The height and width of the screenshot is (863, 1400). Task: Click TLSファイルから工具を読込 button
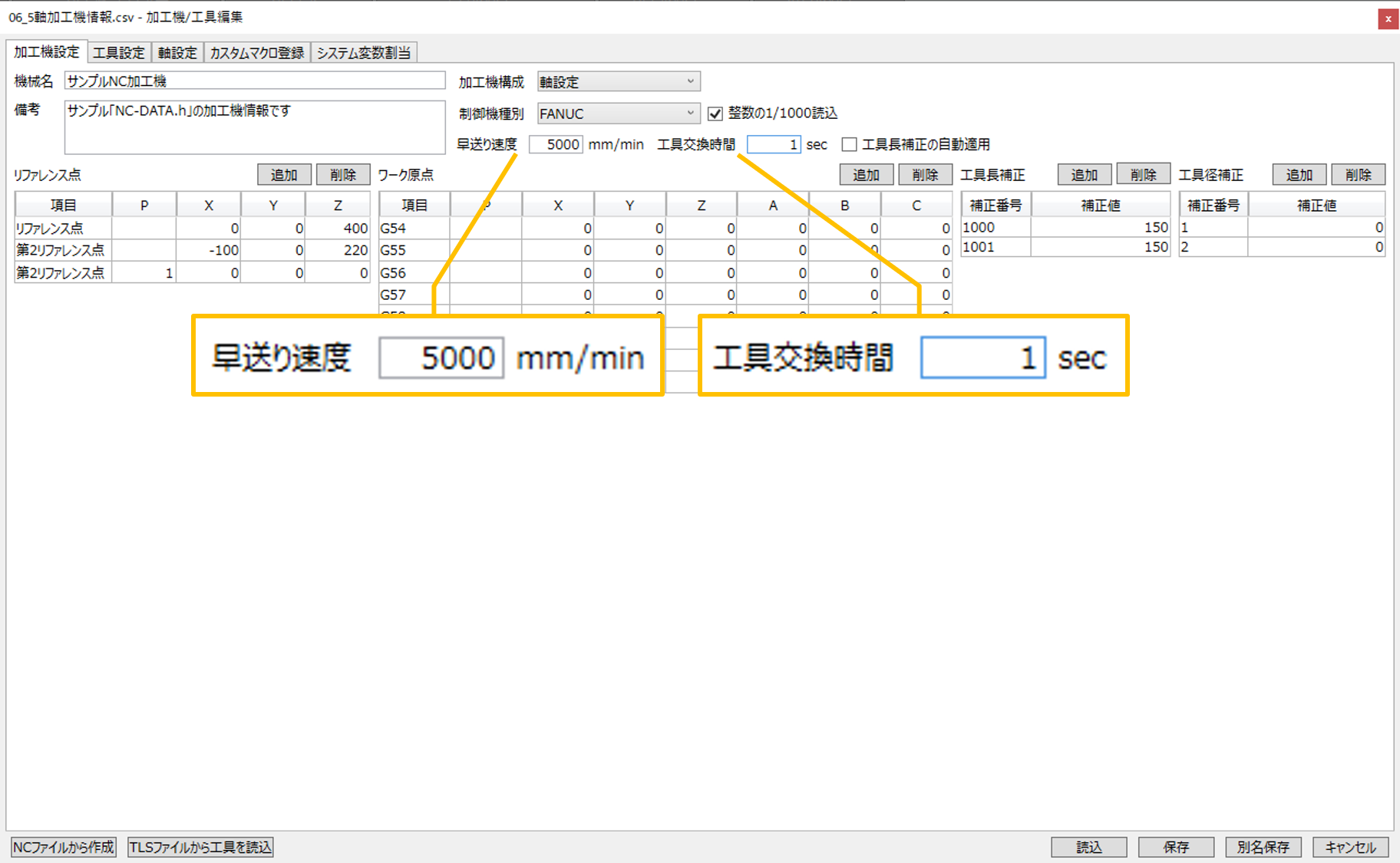tap(200, 847)
